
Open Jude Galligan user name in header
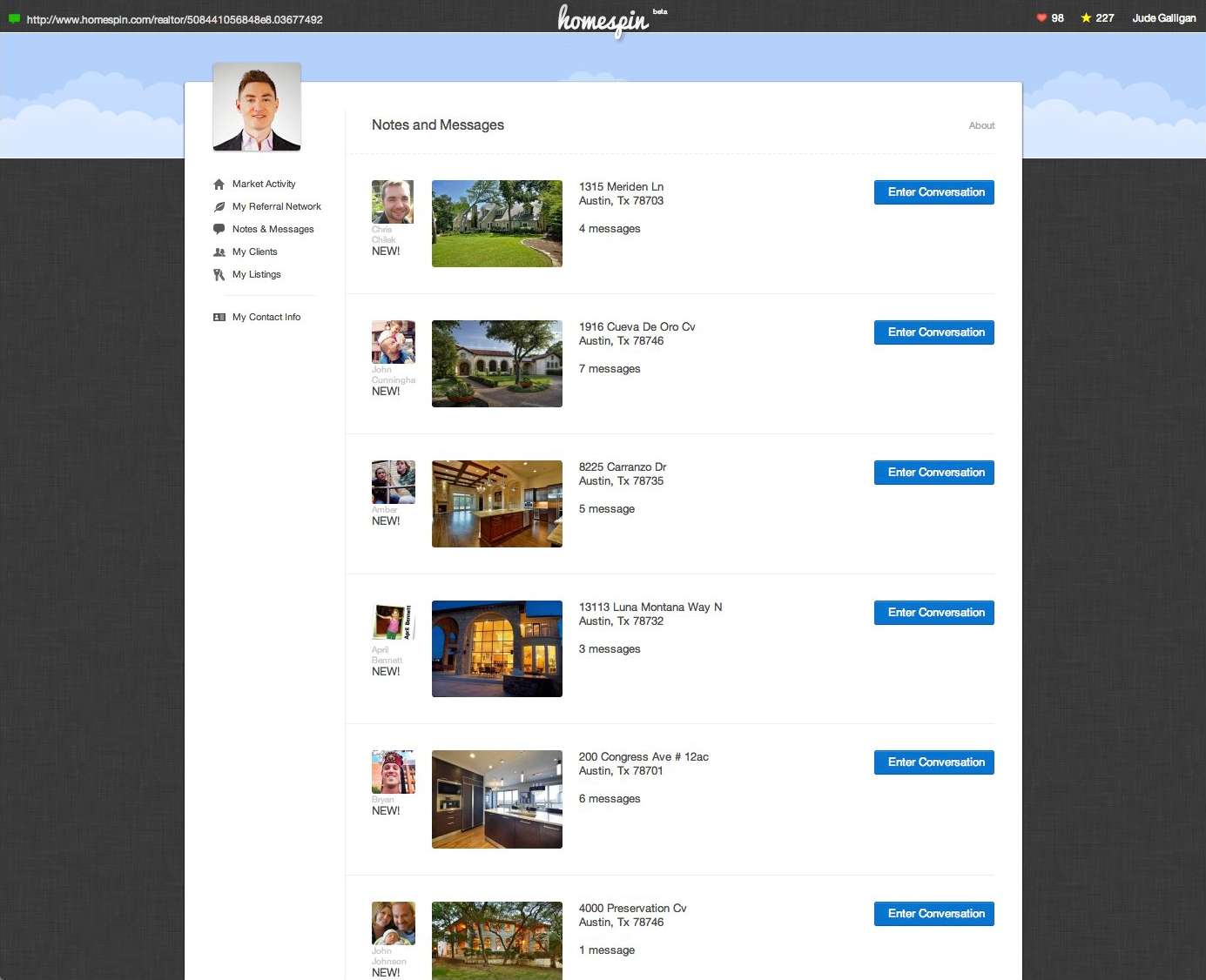tap(1163, 18)
